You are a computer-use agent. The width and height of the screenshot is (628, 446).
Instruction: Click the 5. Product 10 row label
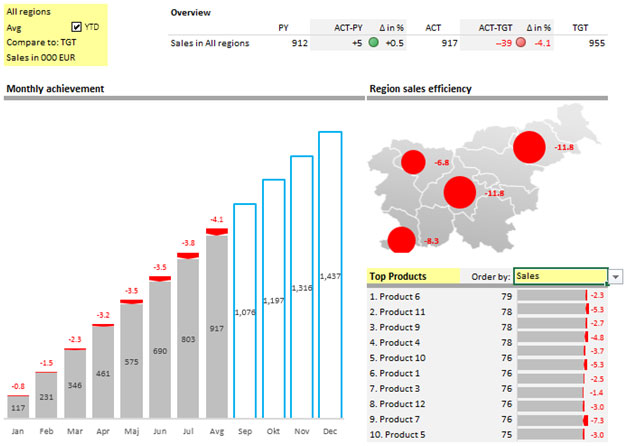pyautogui.click(x=397, y=358)
